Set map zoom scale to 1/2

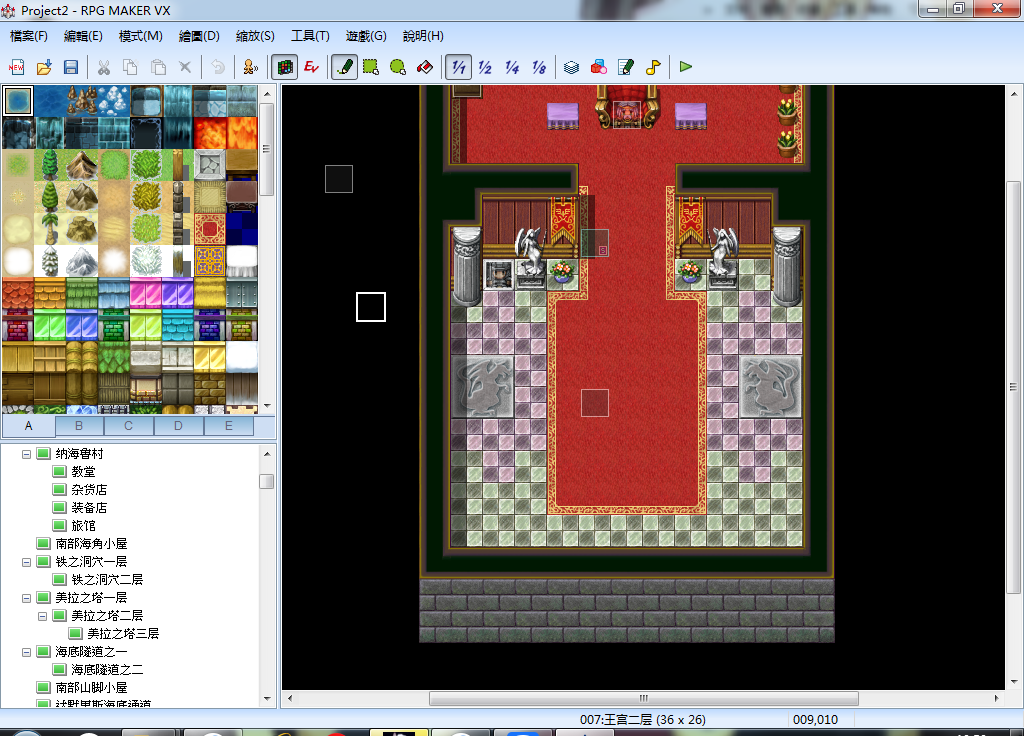485,67
